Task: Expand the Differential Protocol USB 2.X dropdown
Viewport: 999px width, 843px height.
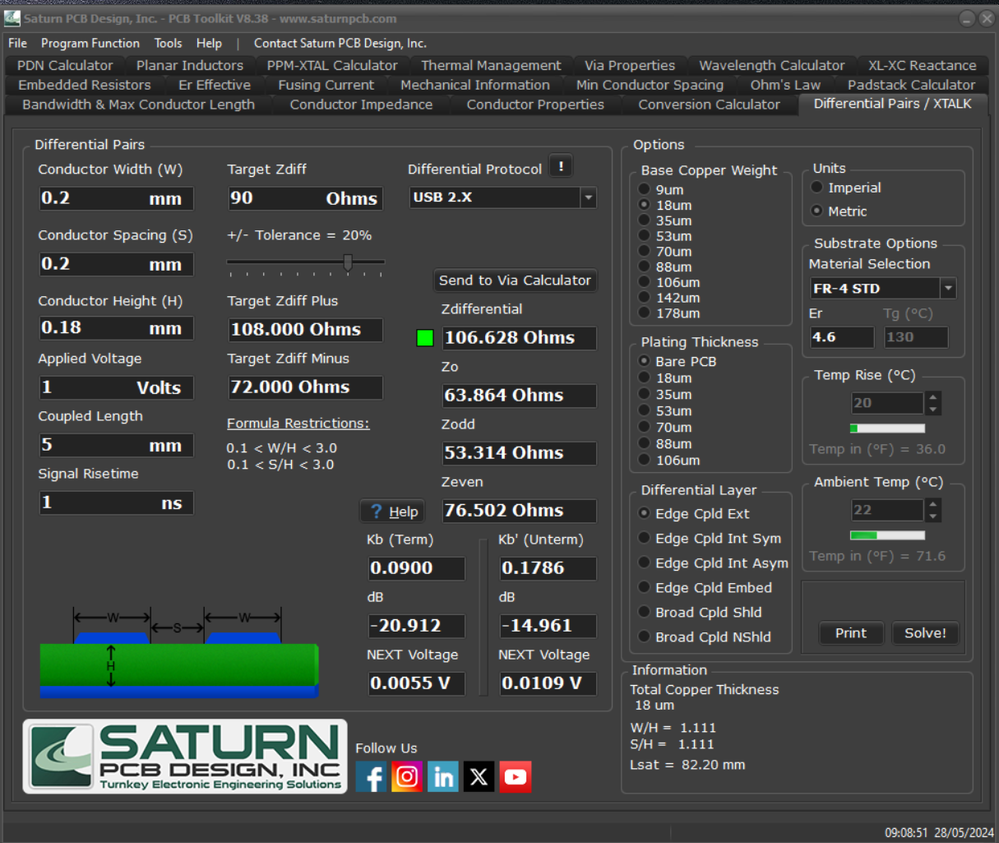Action: point(588,198)
